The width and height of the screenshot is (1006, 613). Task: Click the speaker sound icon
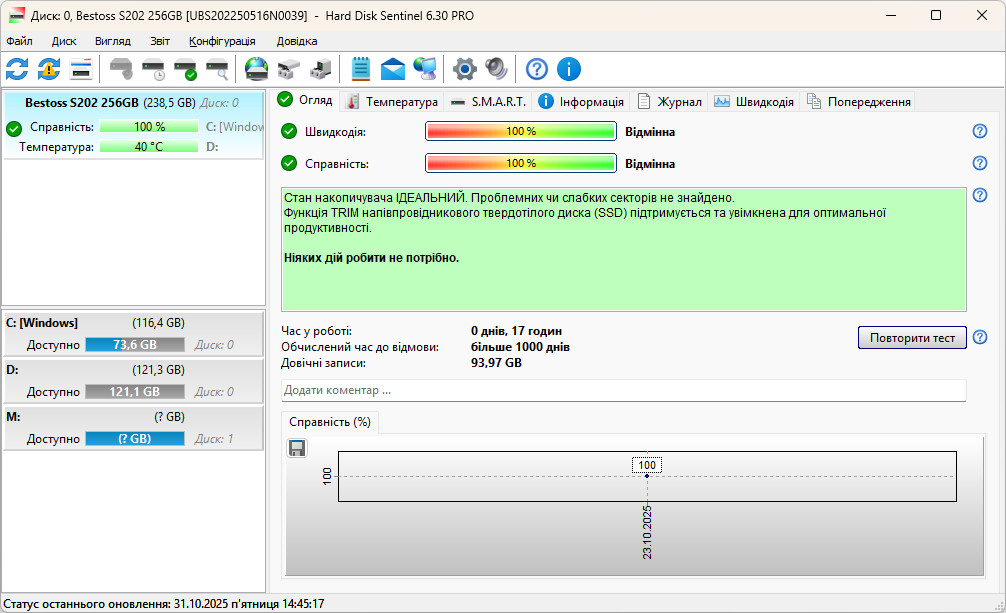496,69
